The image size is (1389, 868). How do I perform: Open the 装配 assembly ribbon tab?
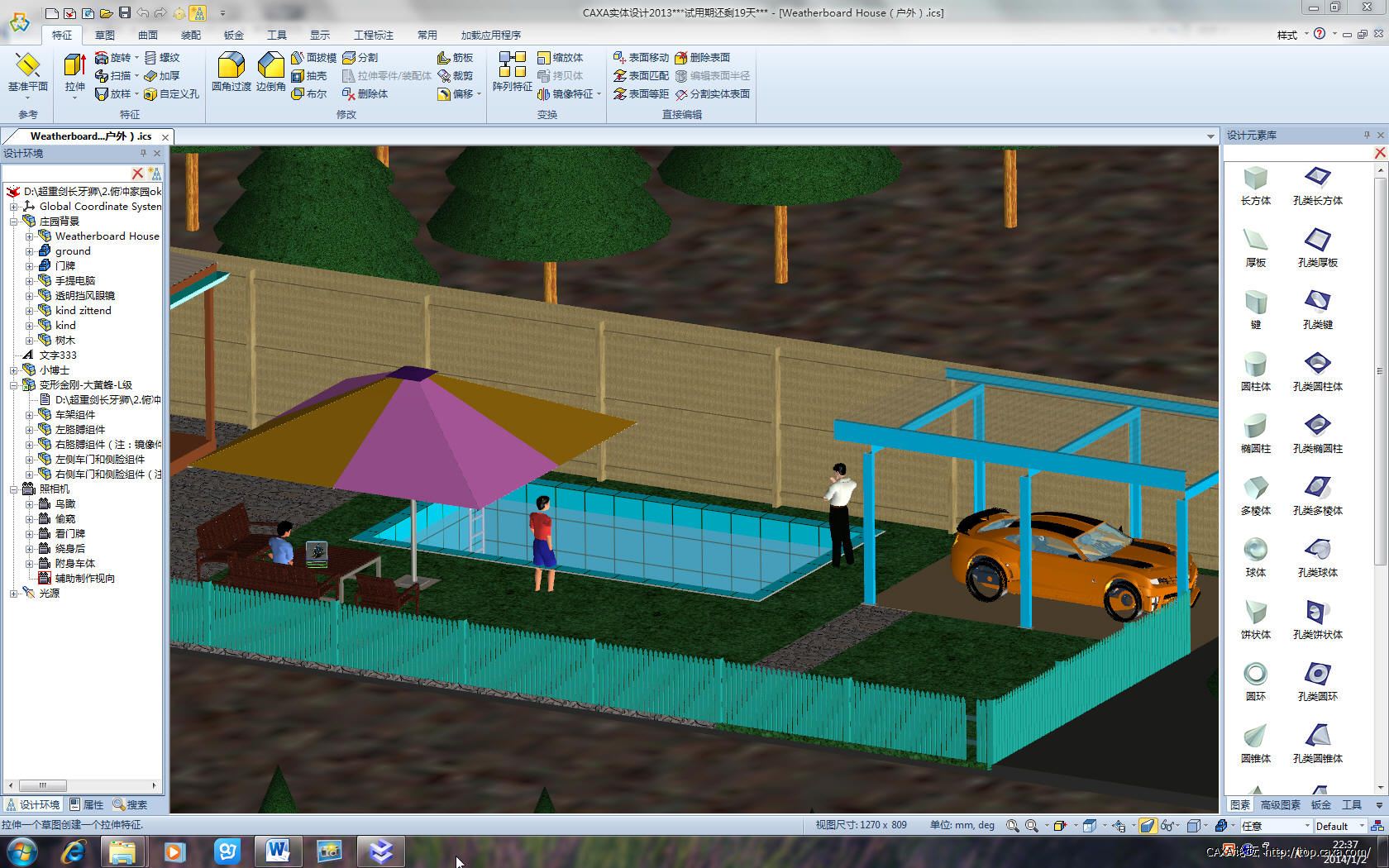coord(191,35)
